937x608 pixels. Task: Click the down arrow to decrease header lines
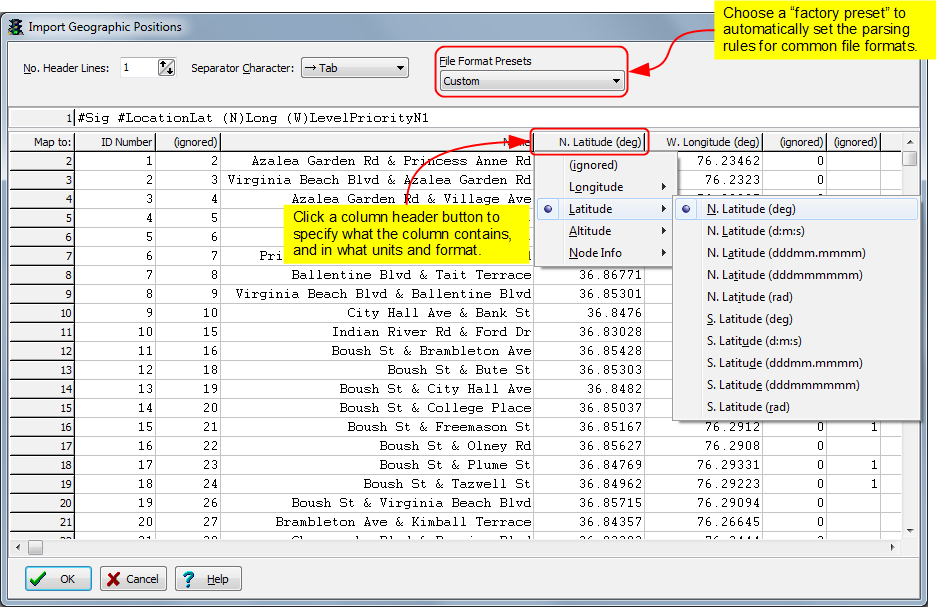[168, 72]
